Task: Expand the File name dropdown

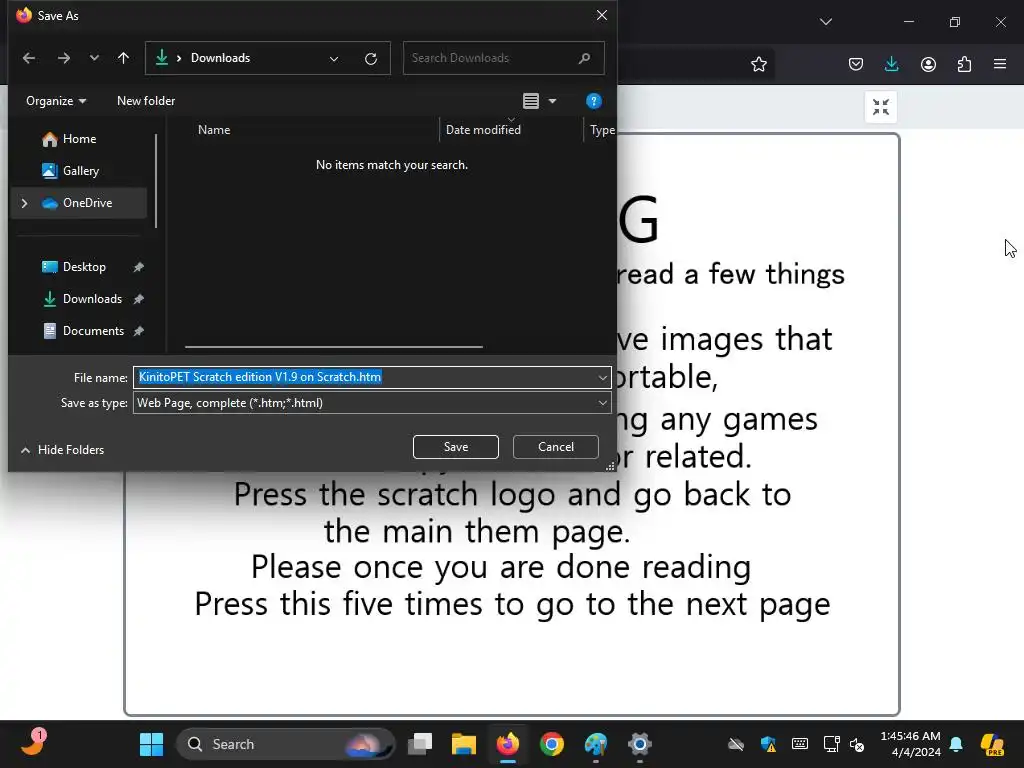Action: point(602,377)
